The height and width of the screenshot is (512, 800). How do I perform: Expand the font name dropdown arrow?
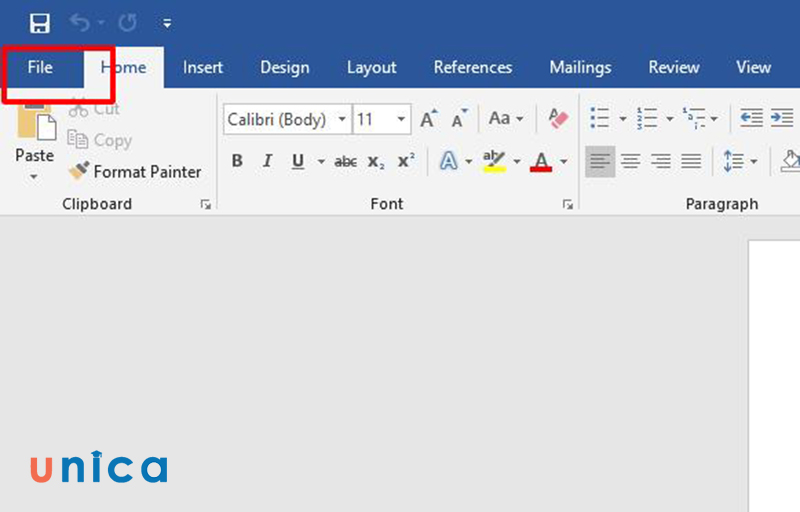pos(342,119)
